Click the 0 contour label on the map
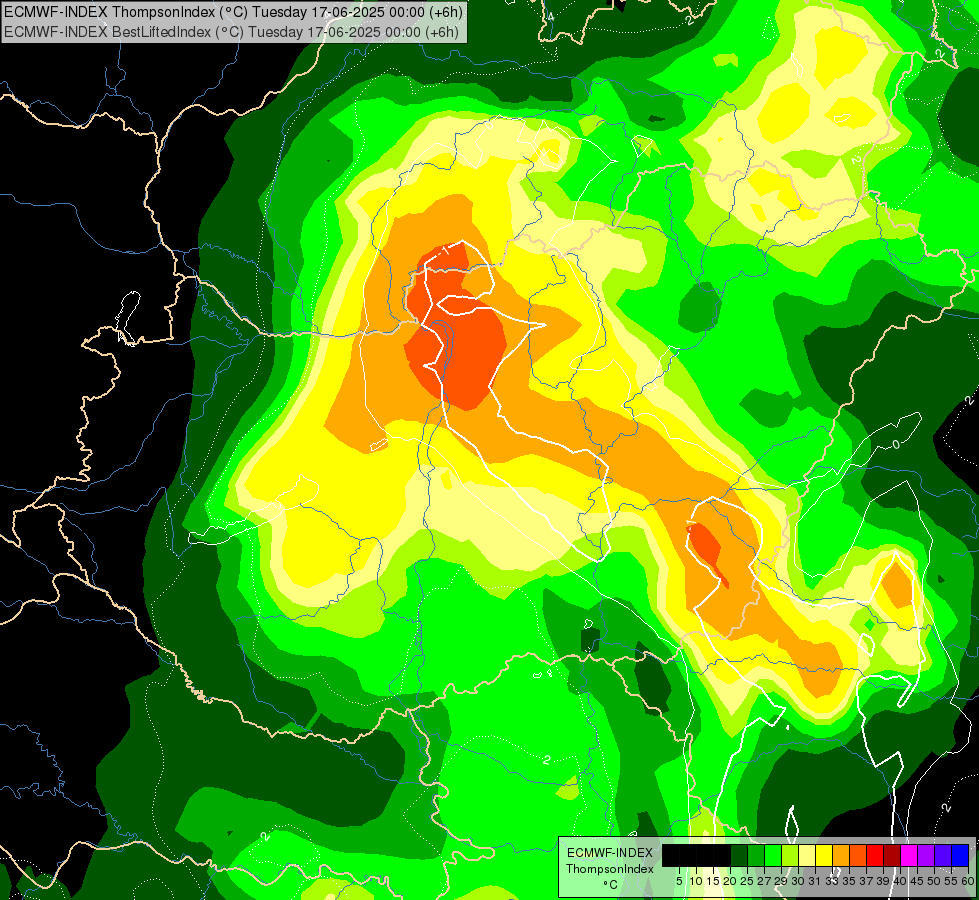The image size is (979, 900). tap(897, 445)
